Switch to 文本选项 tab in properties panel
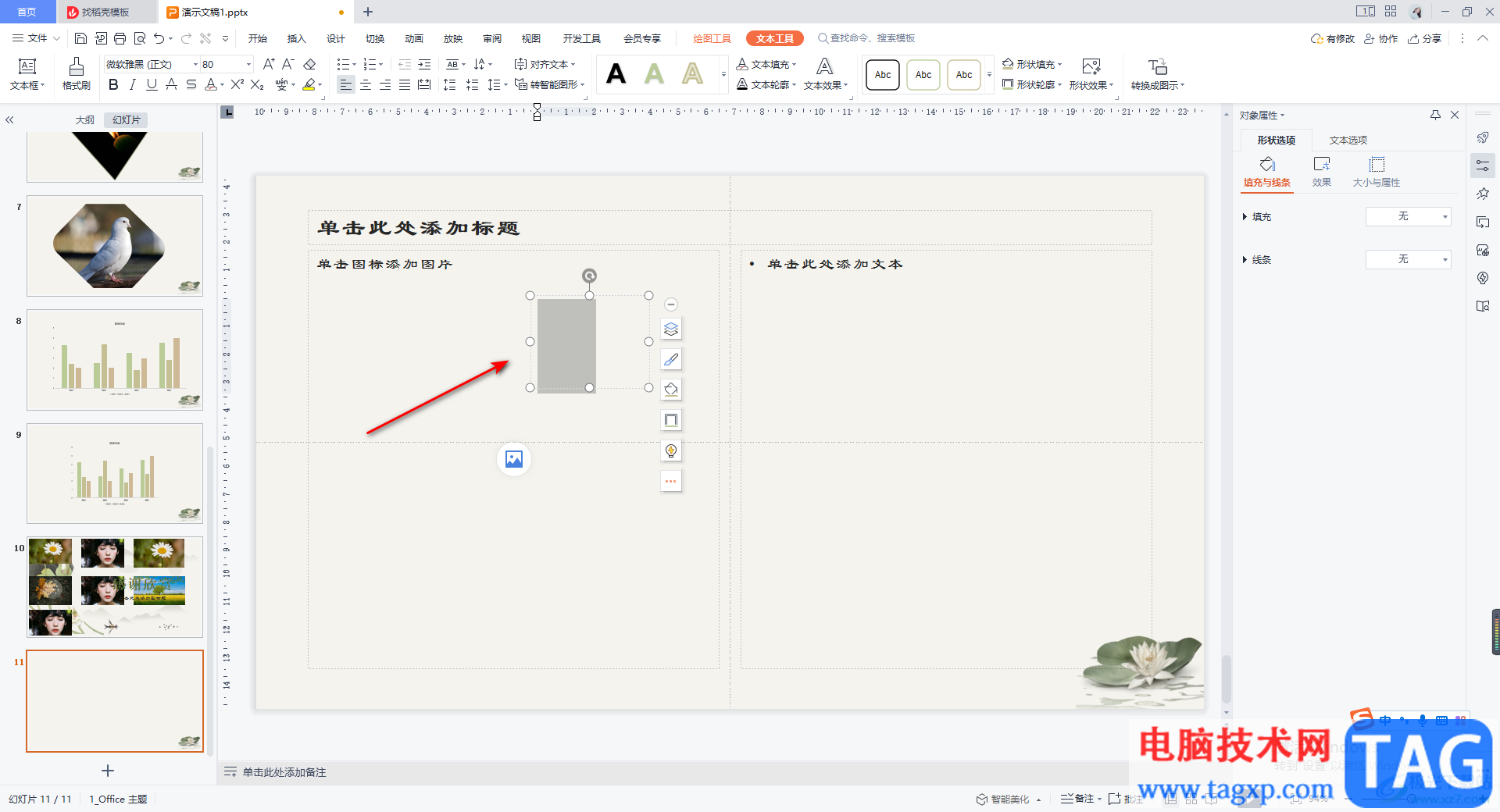The width and height of the screenshot is (1500, 812). coord(1348,140)
